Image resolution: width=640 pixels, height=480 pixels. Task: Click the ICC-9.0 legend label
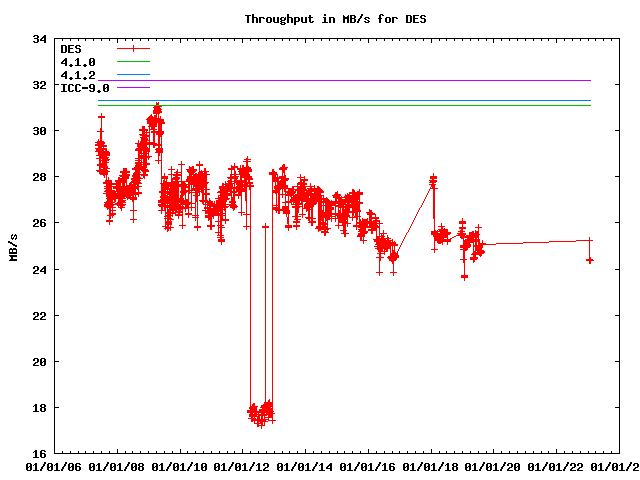[85, 88]
